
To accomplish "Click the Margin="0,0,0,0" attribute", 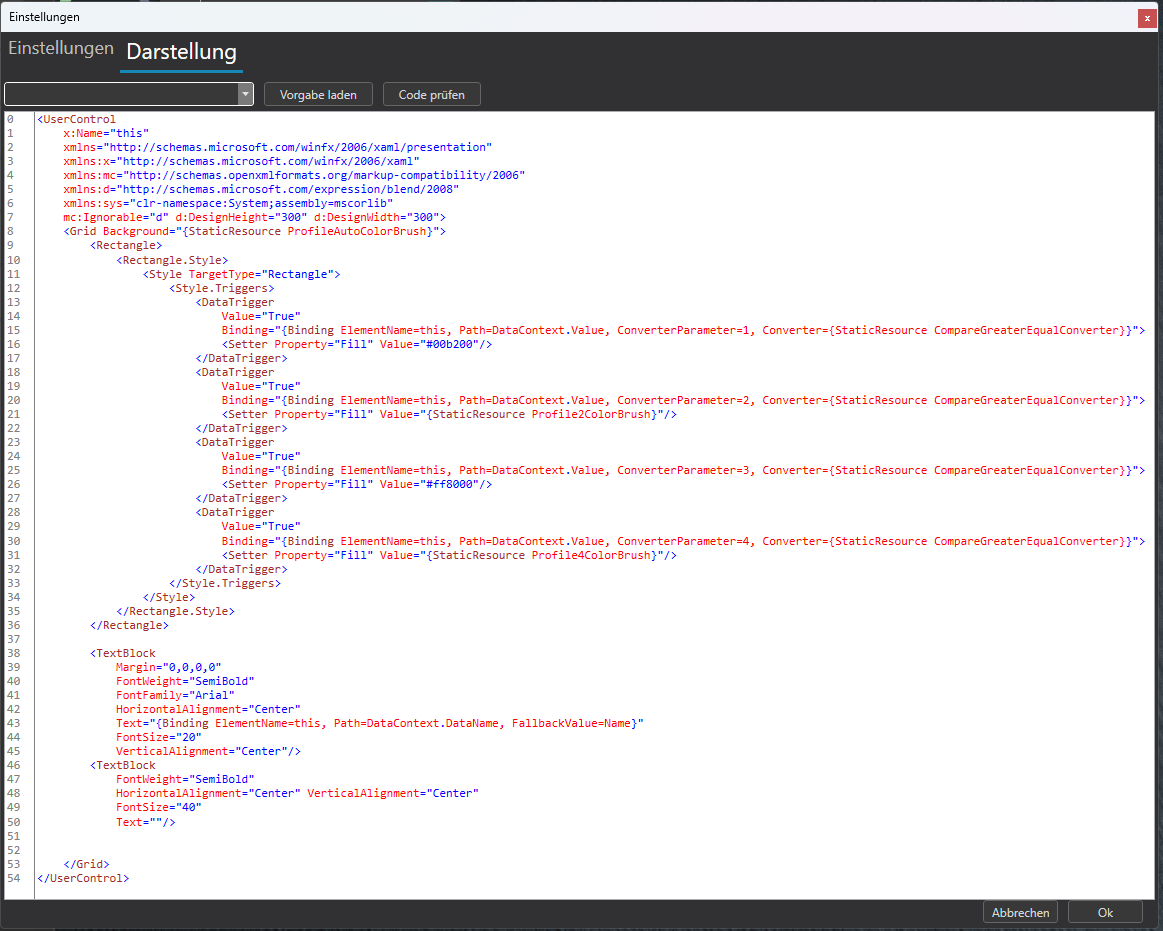I will pos(168,667).
